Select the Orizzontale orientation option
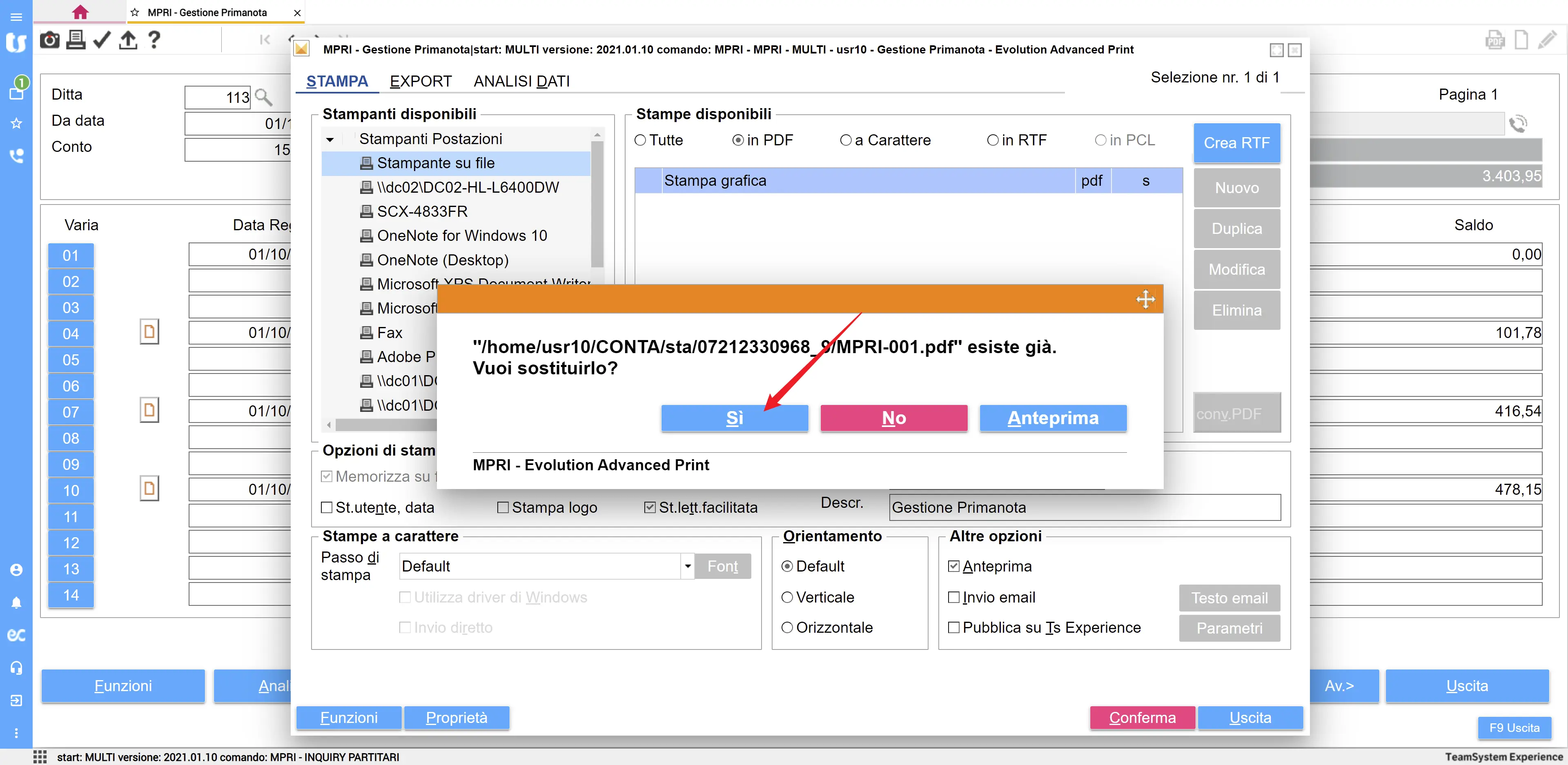This screenshot has width=1568, height=765. click(787, 627)
